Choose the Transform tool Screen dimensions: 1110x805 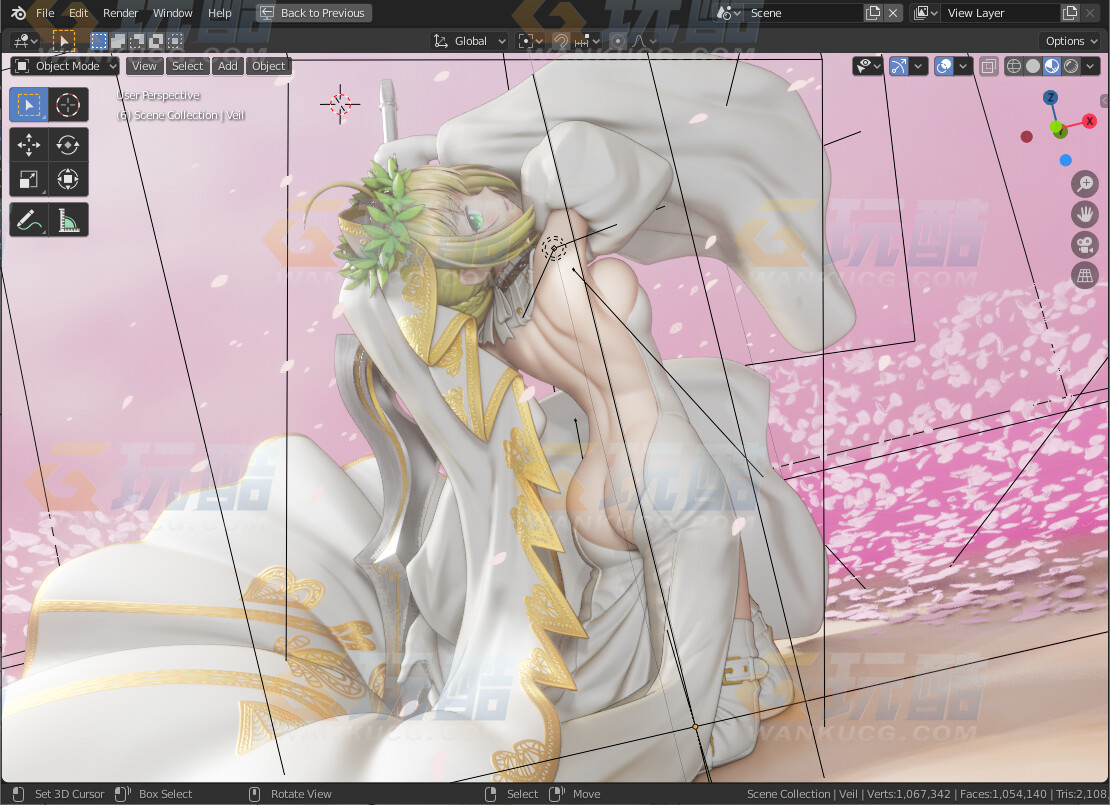click(x=68, y=179)
